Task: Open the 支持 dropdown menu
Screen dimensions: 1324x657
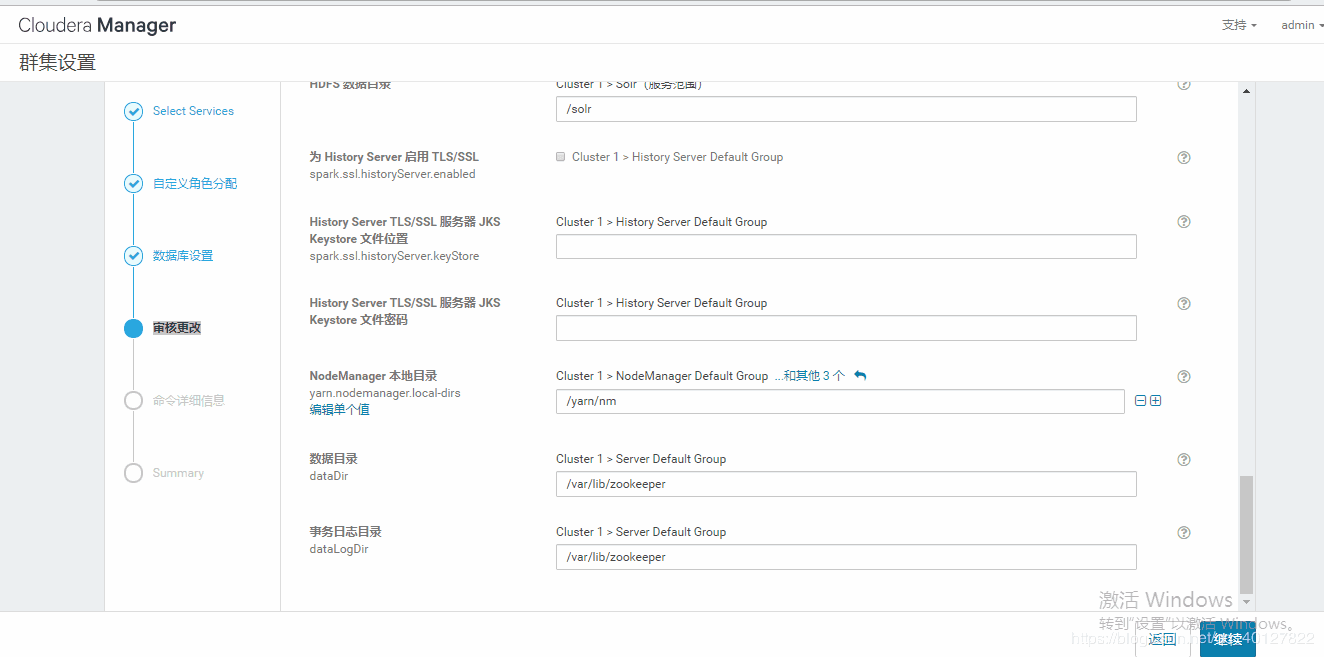Action: point(1239,25)
